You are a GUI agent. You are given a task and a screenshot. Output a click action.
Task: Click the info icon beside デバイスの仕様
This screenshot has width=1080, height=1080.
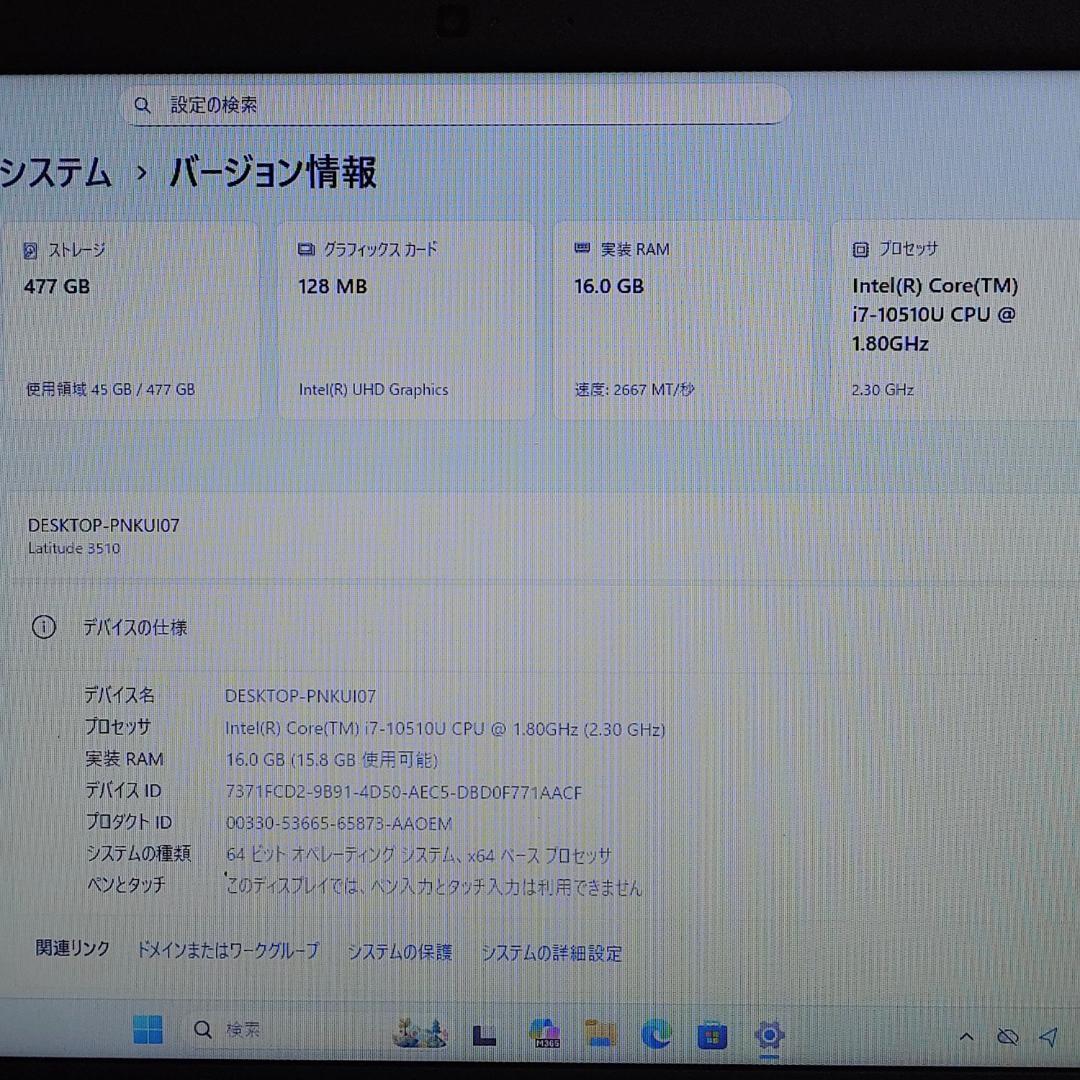(43, 627)
